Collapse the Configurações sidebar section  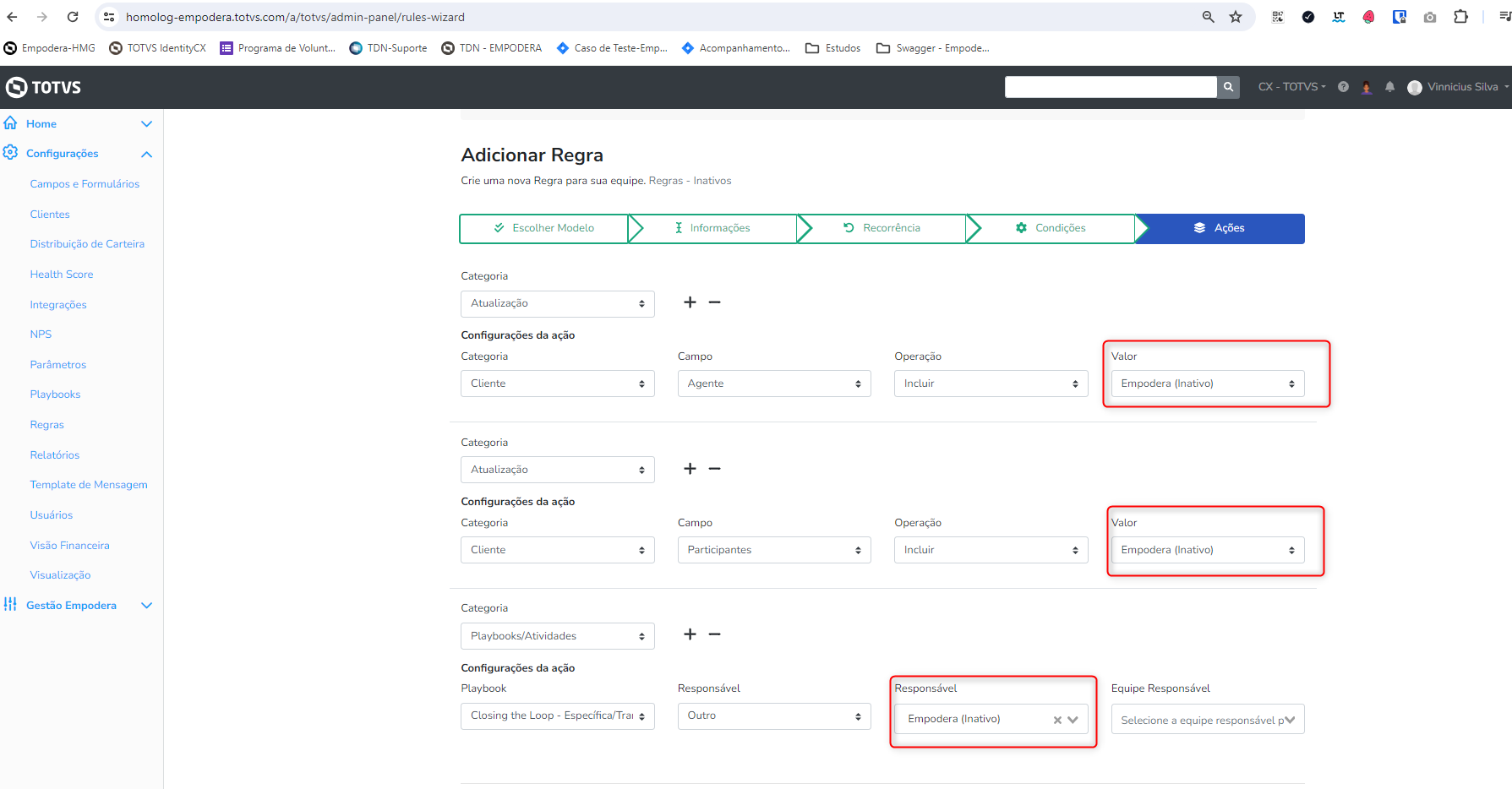tap(146, 154)
